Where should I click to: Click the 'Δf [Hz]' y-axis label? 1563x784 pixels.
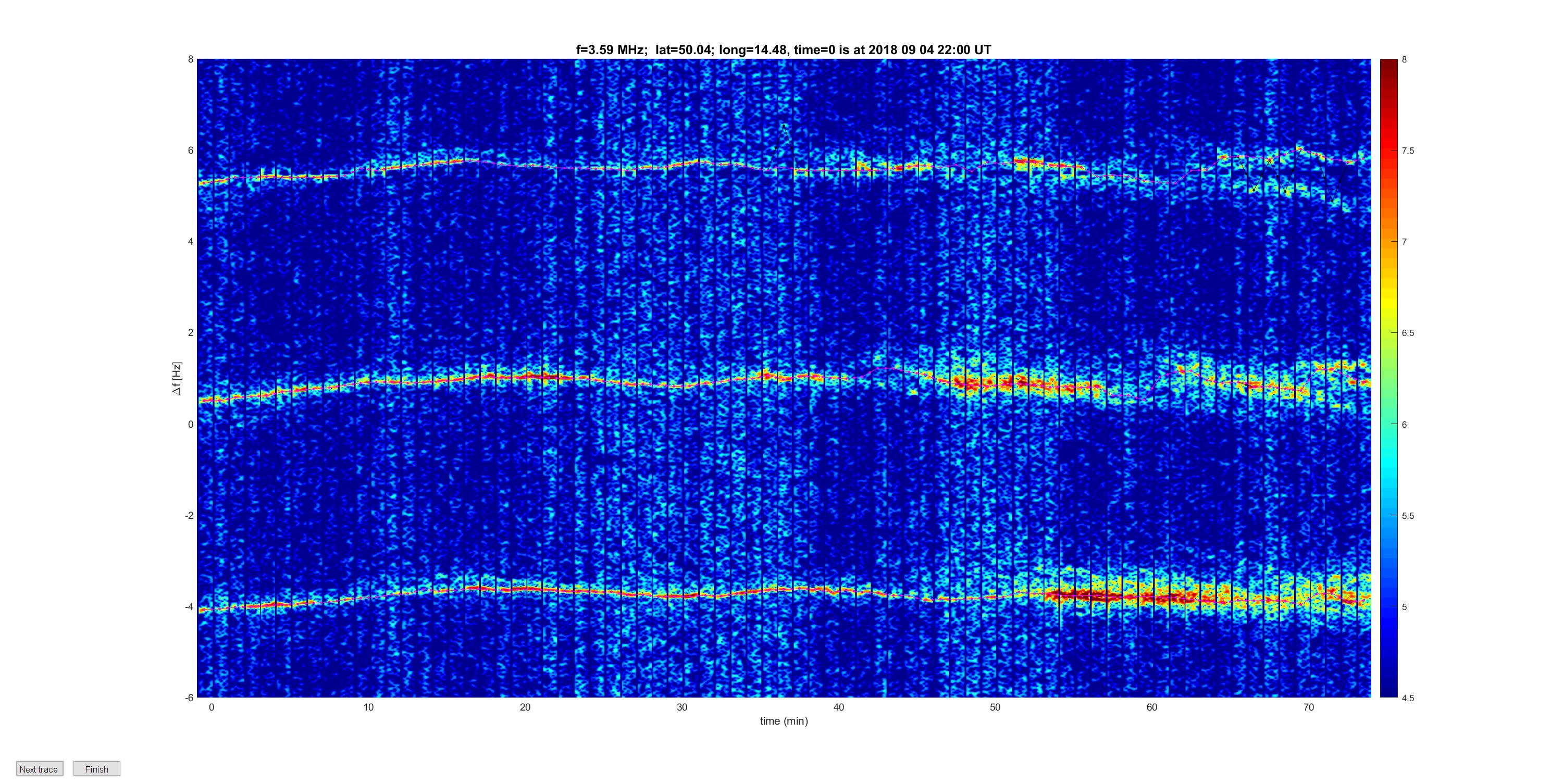coord(177,378)
